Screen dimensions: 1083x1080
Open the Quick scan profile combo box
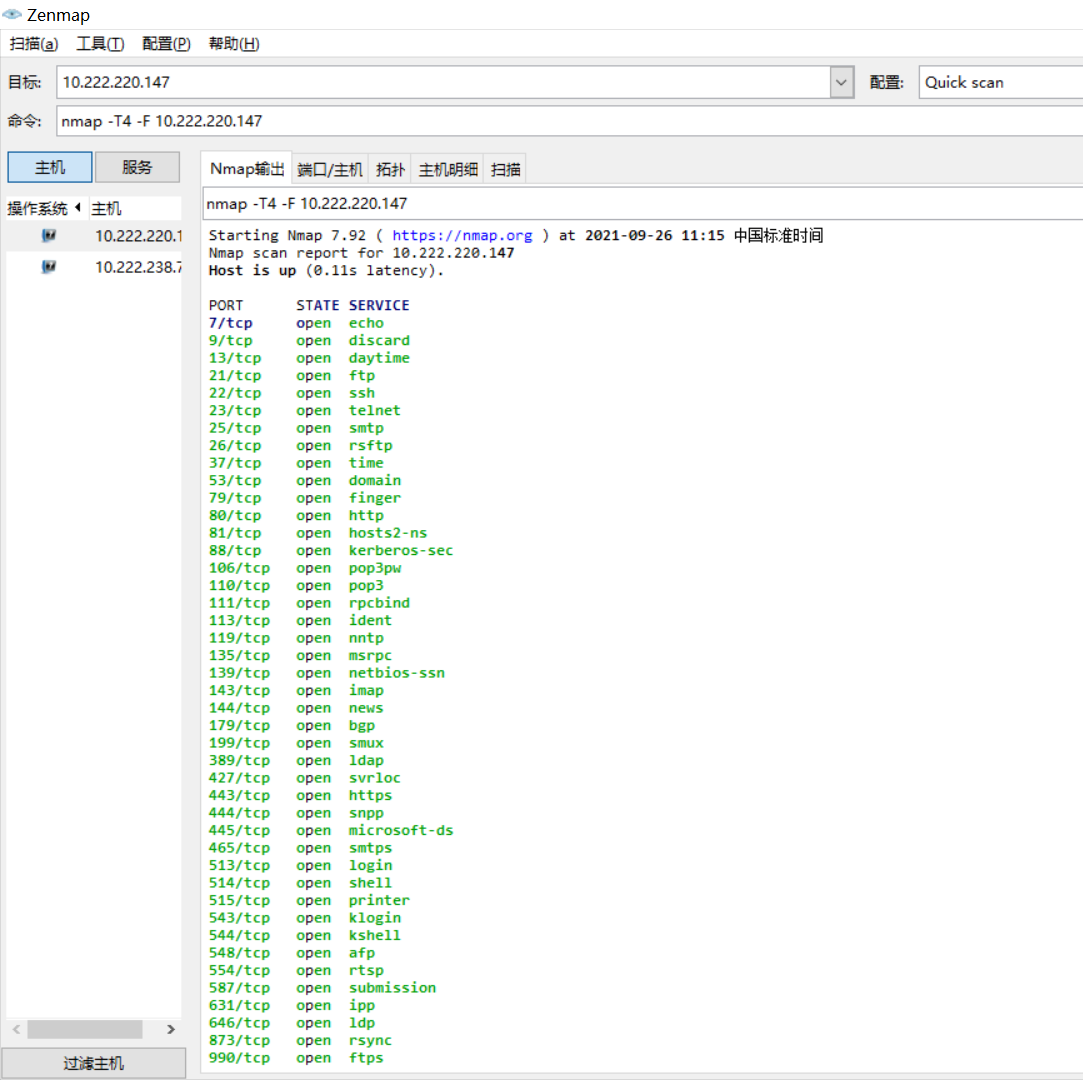(x=1000, y=82)
